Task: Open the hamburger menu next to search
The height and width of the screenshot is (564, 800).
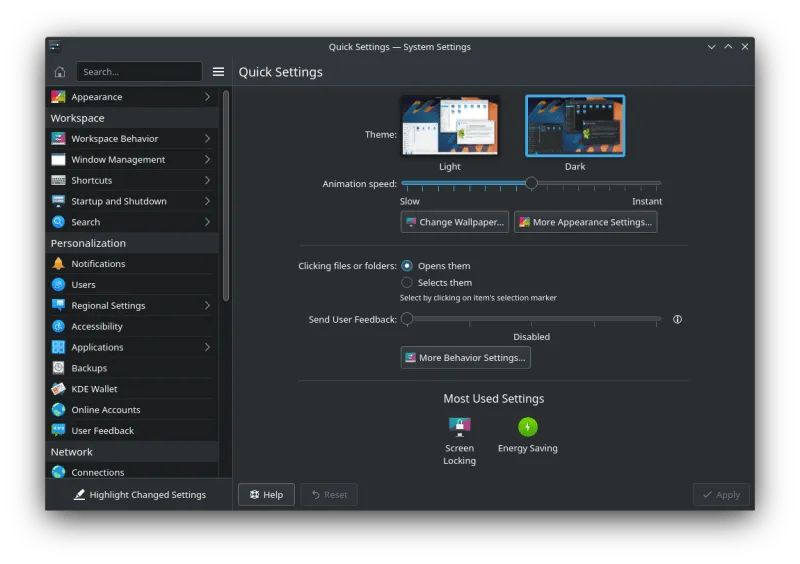Action: [218, 72]
